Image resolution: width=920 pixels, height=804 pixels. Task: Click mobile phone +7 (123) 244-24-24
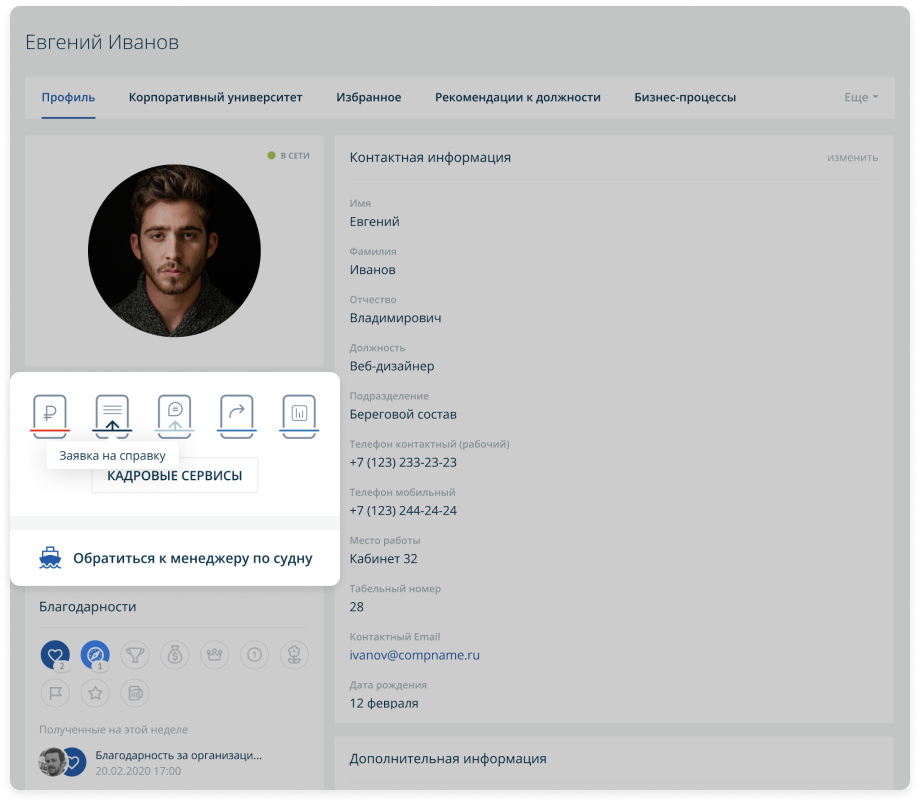(403, 511)
